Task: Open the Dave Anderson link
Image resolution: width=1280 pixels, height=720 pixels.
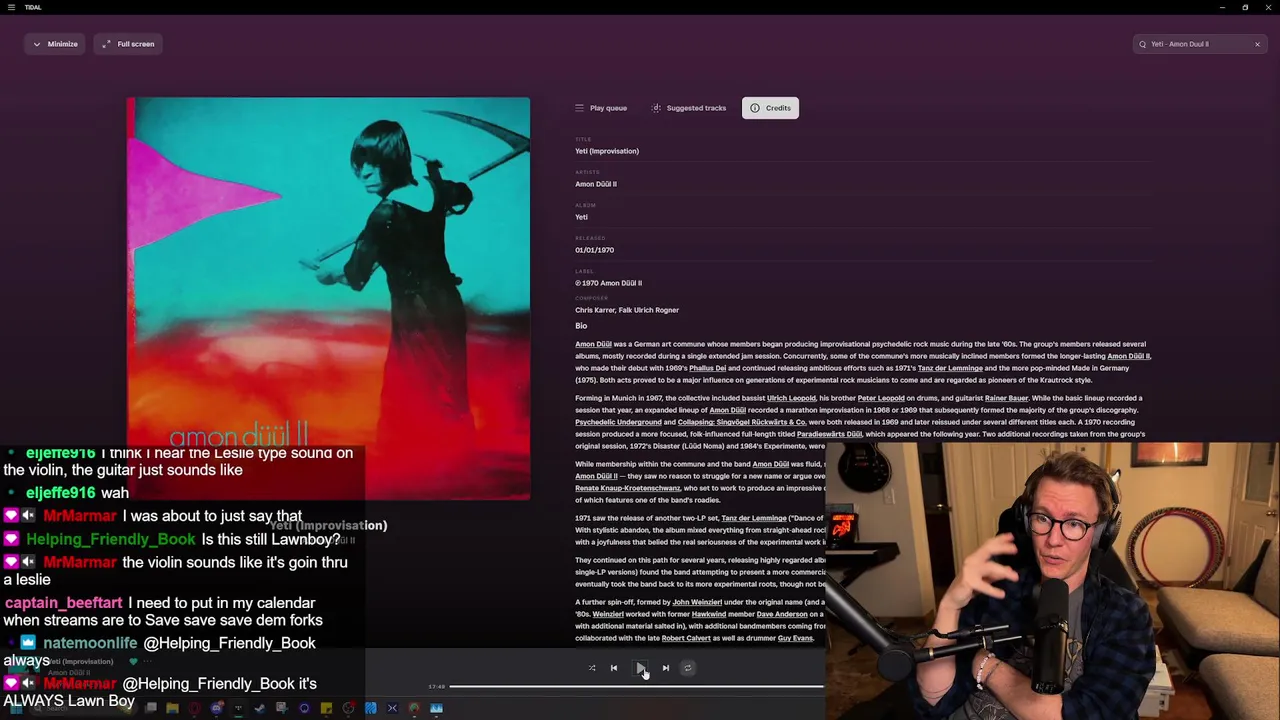Action: (781, 614)
